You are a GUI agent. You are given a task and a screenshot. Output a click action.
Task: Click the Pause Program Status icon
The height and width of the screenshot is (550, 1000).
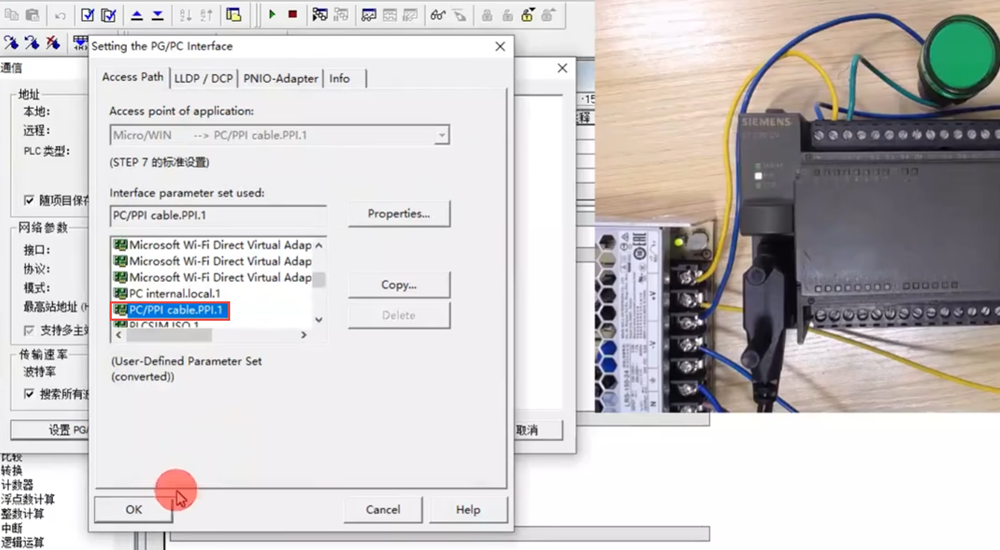341,15
